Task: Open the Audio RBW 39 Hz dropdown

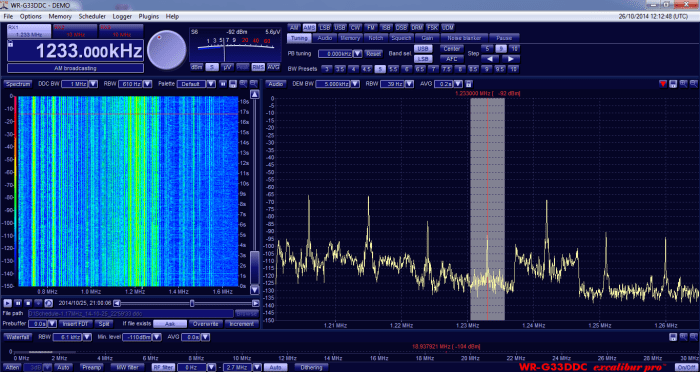Action: (x=408, y=84)
